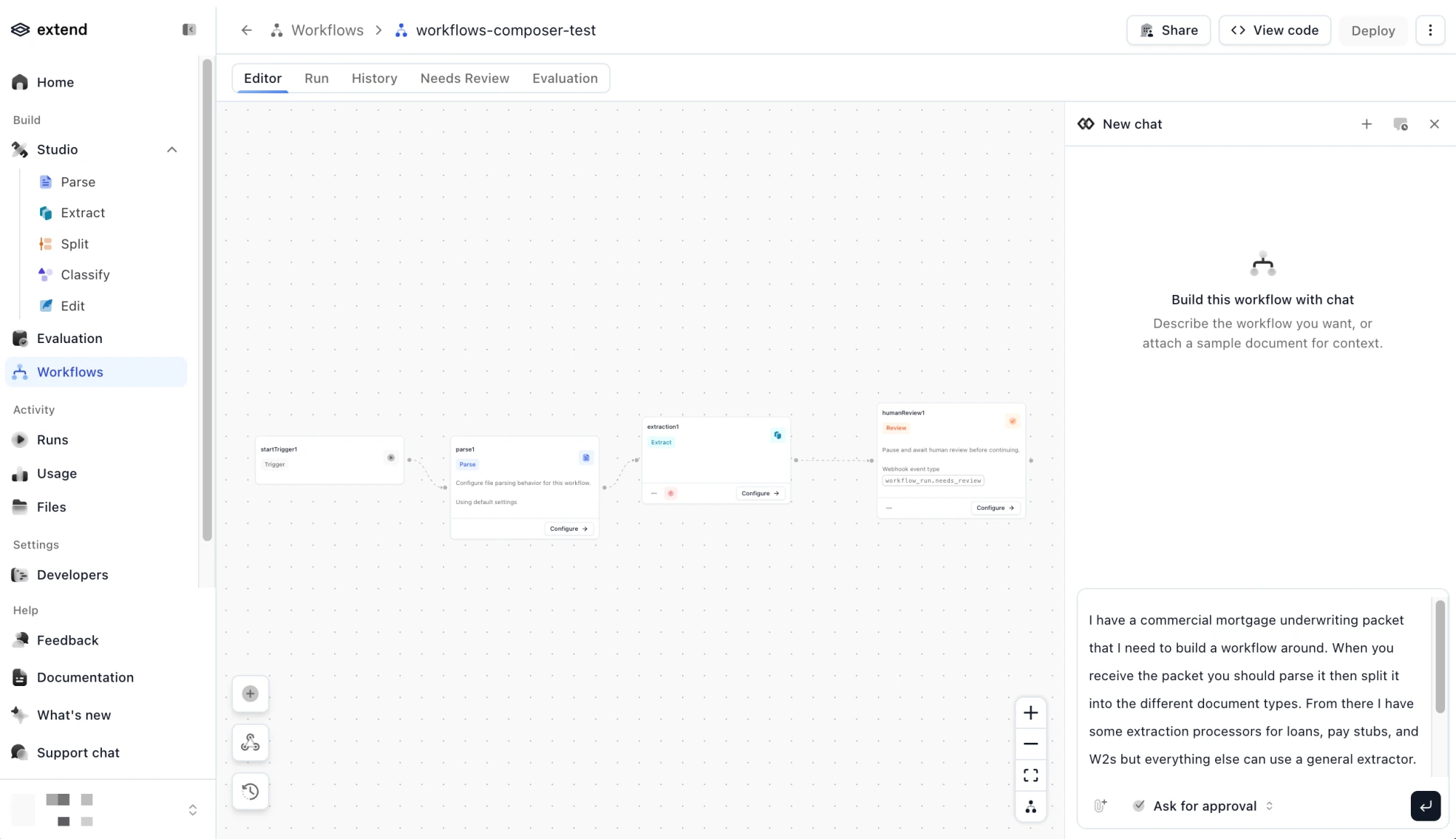This screenshot has height=839, width=1456.
Task: Add a node with the canvas plus button
Action: point(250,694)
